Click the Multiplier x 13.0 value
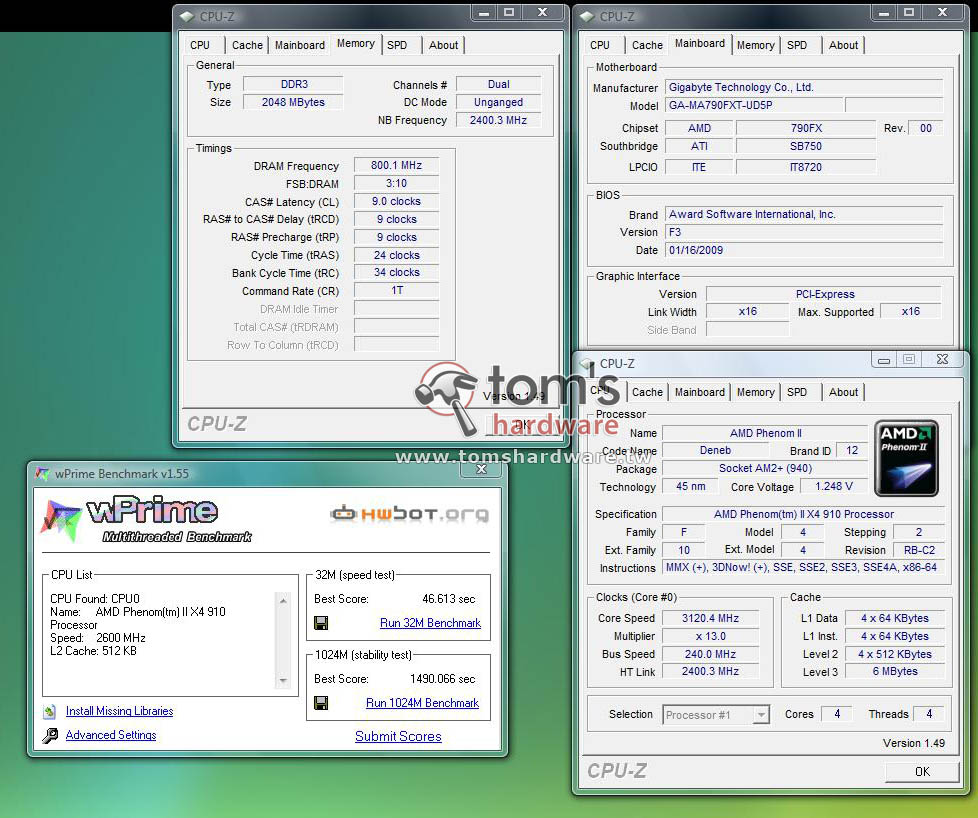 point(710,636)
